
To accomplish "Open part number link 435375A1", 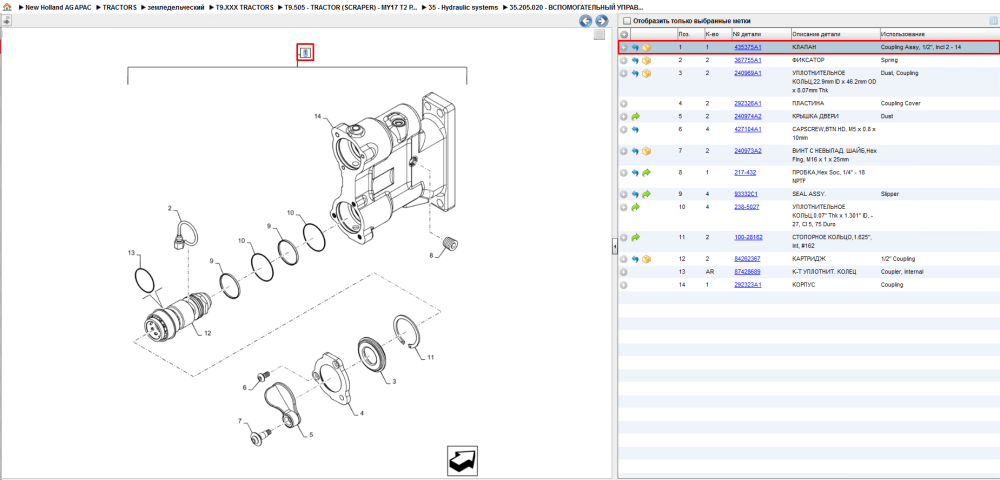I will pos(748,47).
